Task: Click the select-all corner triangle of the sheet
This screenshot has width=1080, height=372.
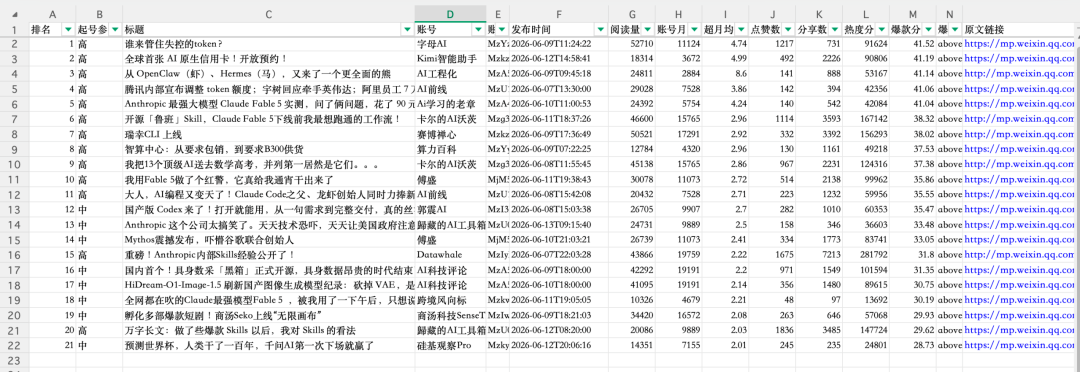Action: tap(14, 14)
